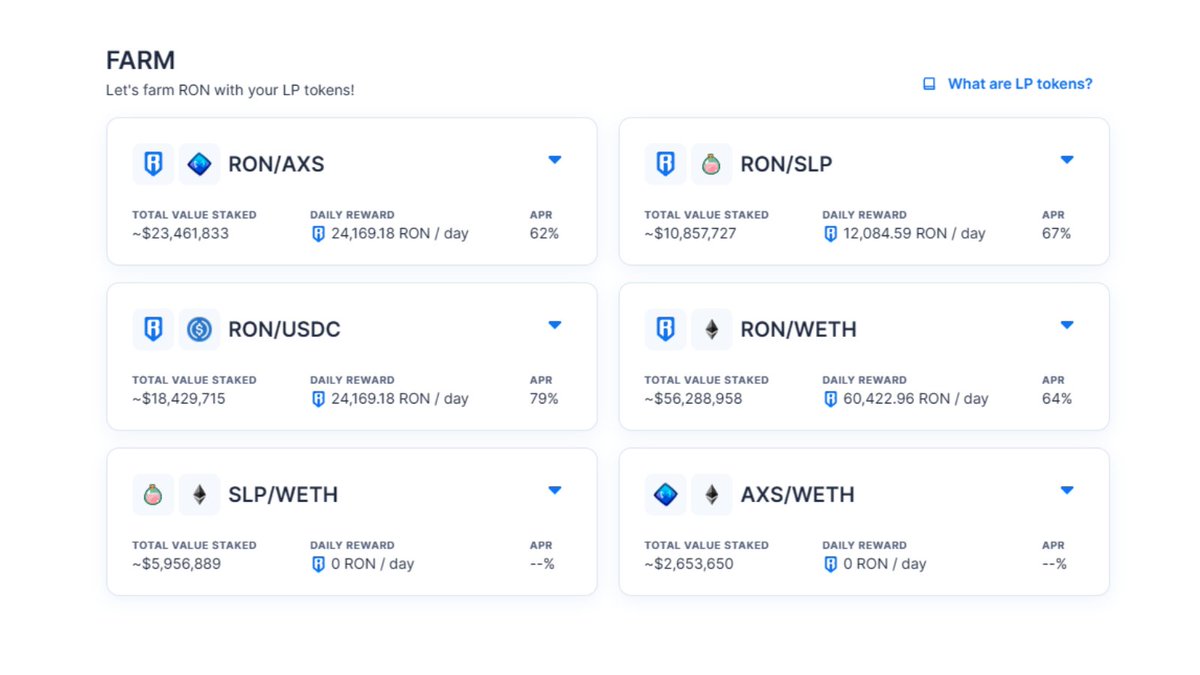The width and height of the screenshot is (1200, 675).
Task: Click the FARM page heading
Action: click(141, 60)
